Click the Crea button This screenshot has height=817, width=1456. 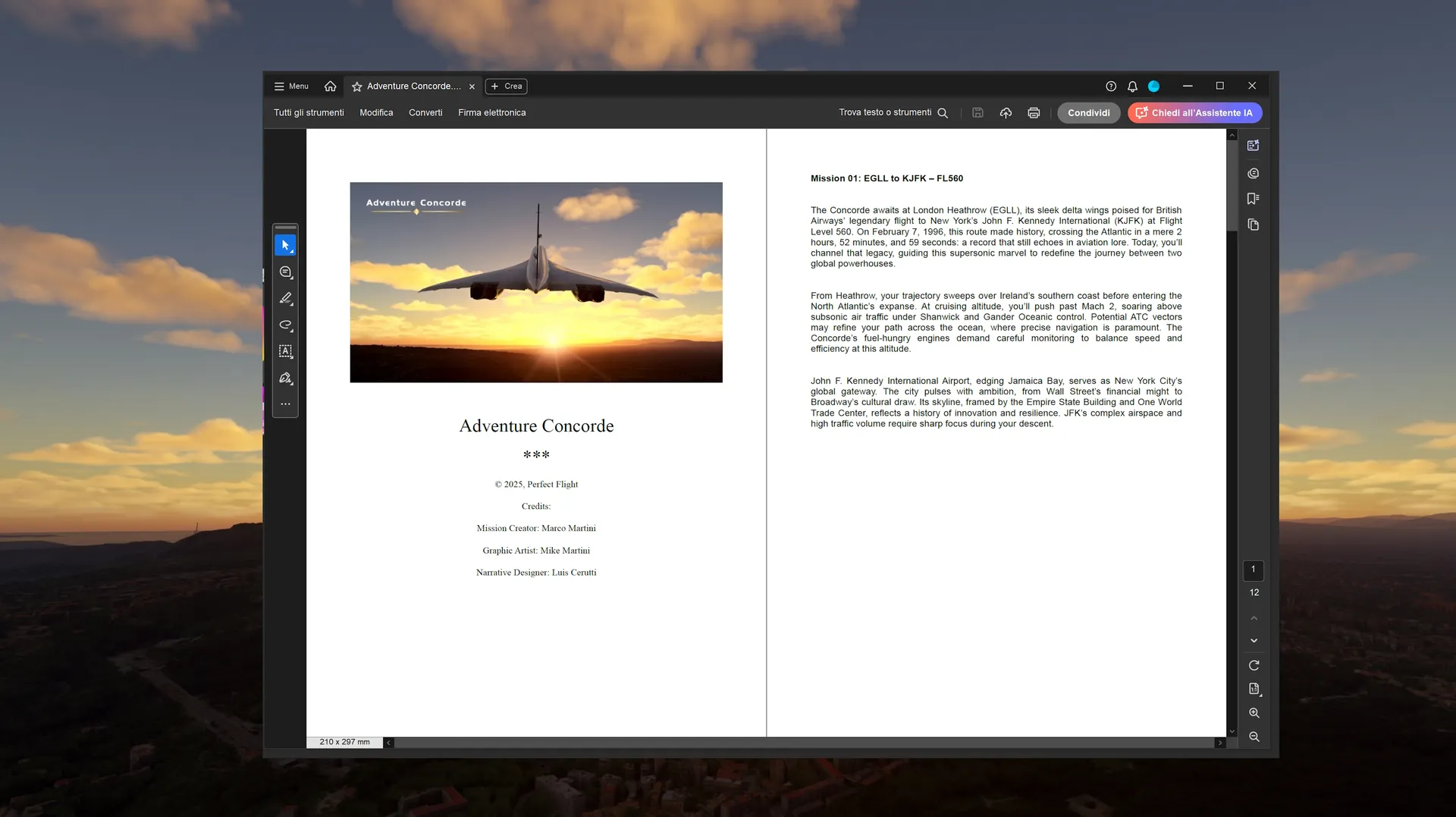point(507,86)
